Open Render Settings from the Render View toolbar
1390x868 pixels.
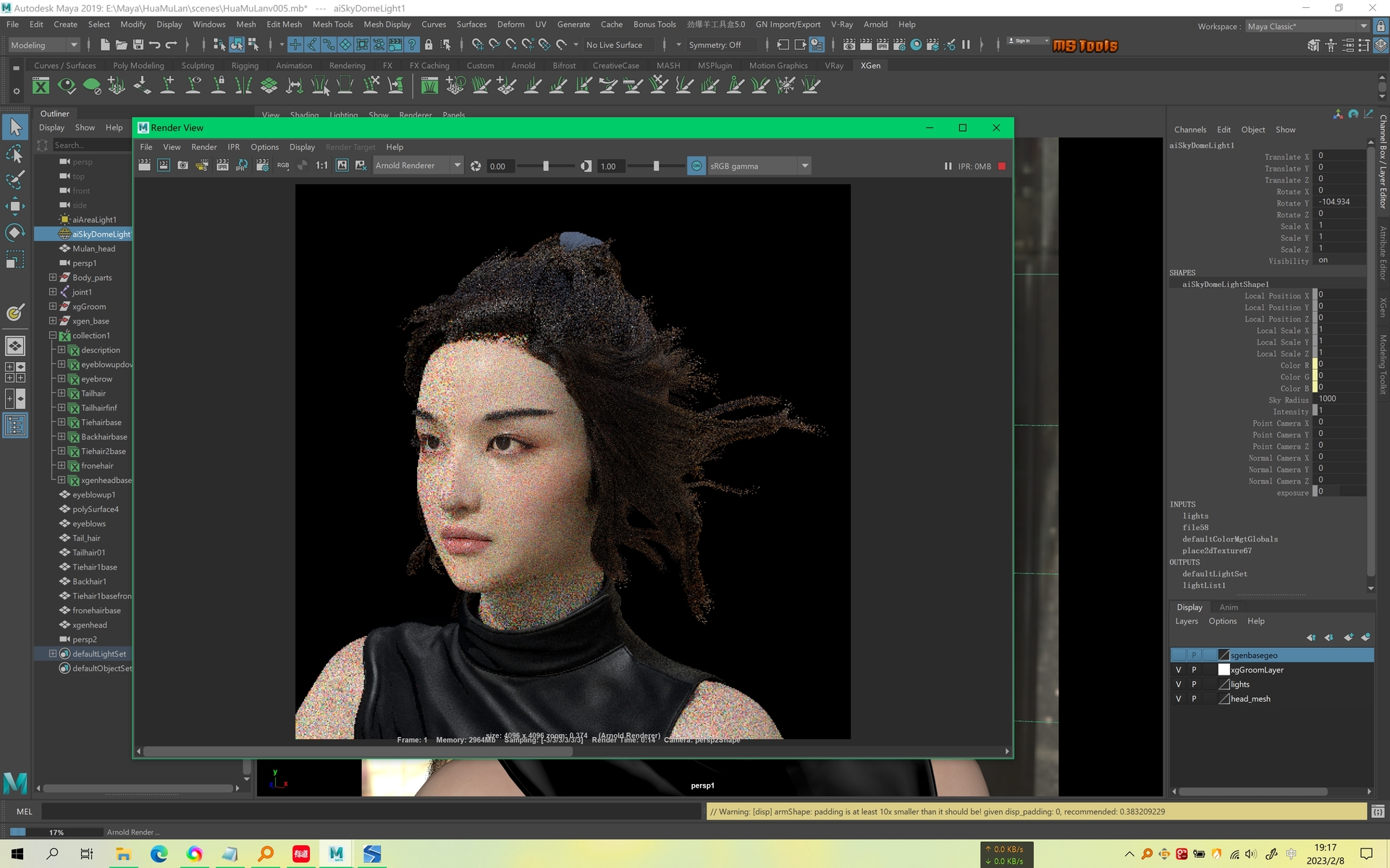click(263, 165)
